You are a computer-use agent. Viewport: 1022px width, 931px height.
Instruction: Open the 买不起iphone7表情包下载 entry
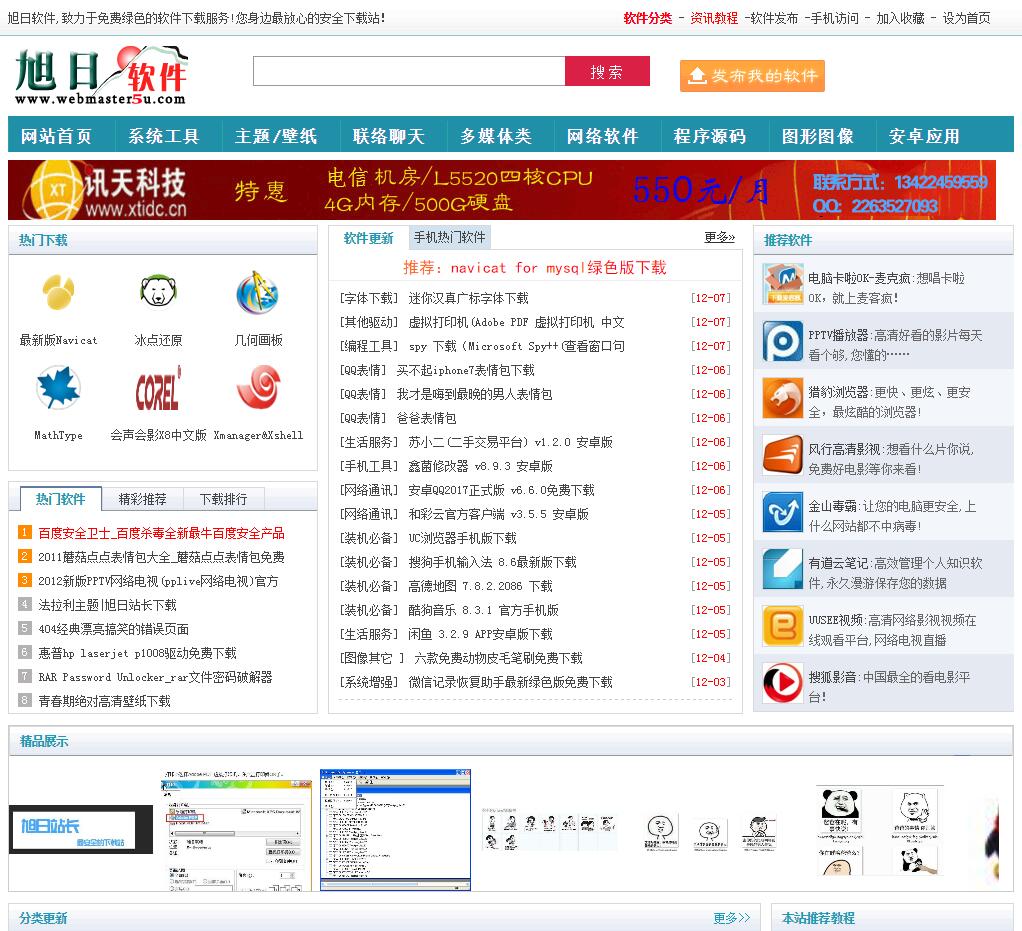pos(465,370)
